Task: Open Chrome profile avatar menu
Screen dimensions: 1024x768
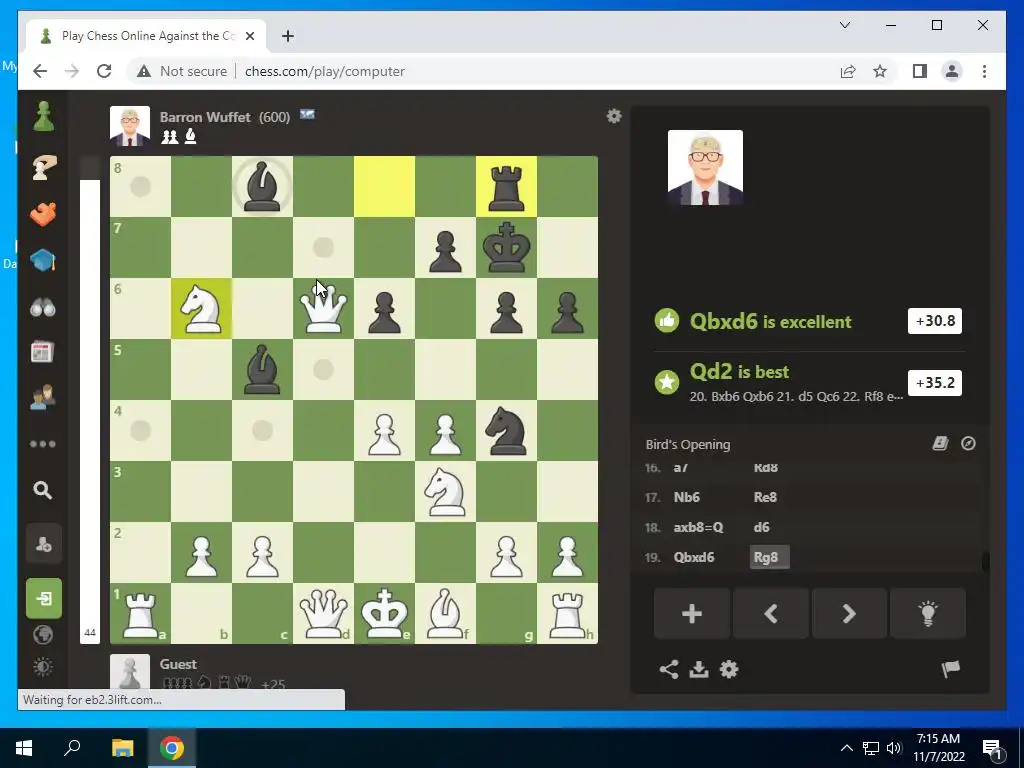Action: click(x=952, y=71)
